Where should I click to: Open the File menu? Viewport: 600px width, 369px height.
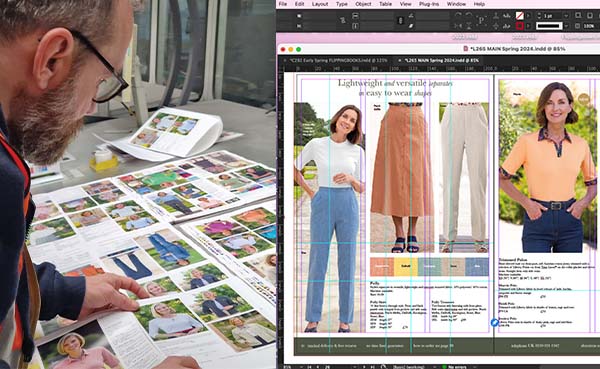[x=283, y=4]
